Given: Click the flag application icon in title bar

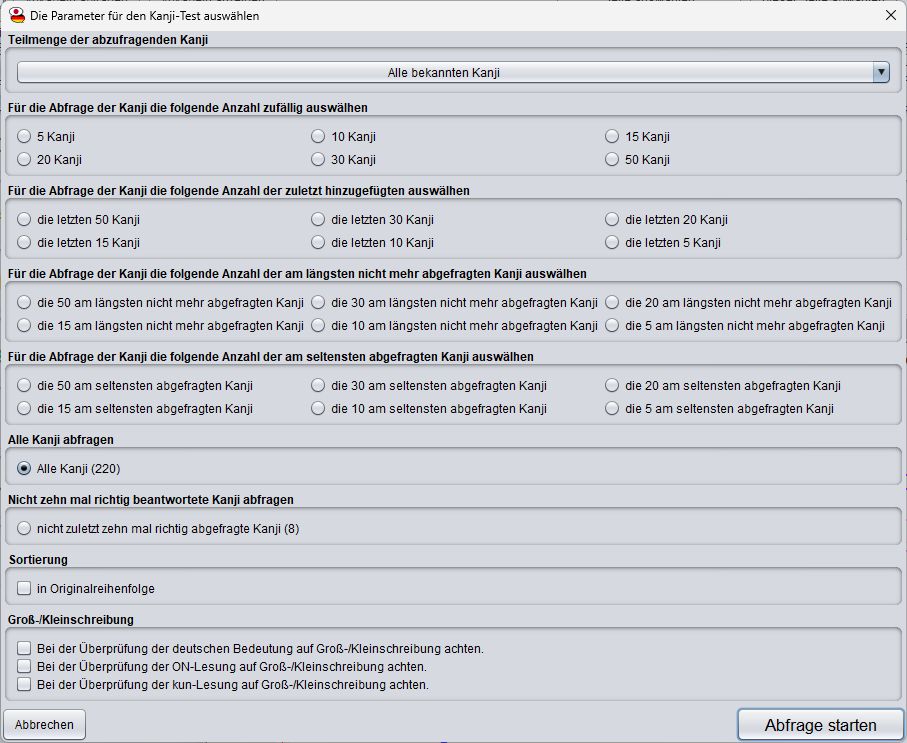Looking at the screenshot, I should (17, 15).
